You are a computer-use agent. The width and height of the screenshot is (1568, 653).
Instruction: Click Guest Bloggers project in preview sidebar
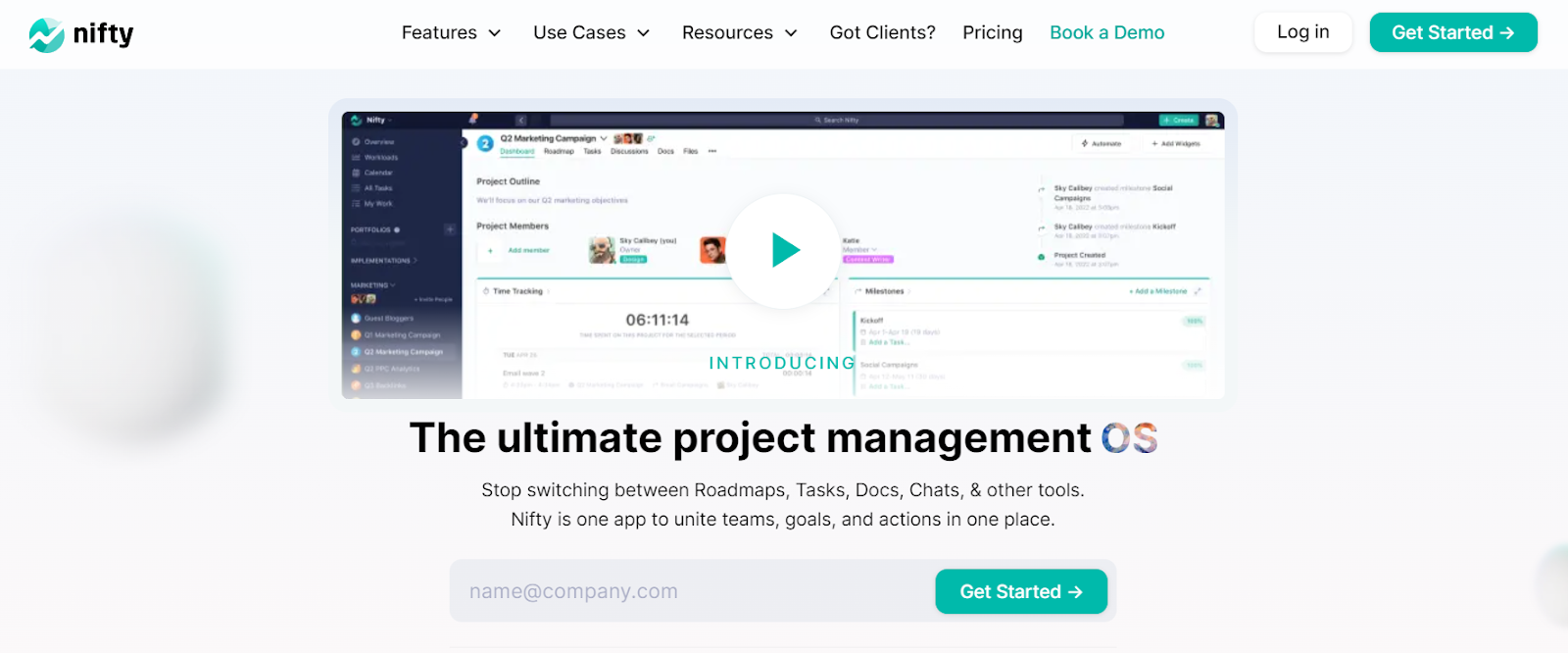coord(382,319)
